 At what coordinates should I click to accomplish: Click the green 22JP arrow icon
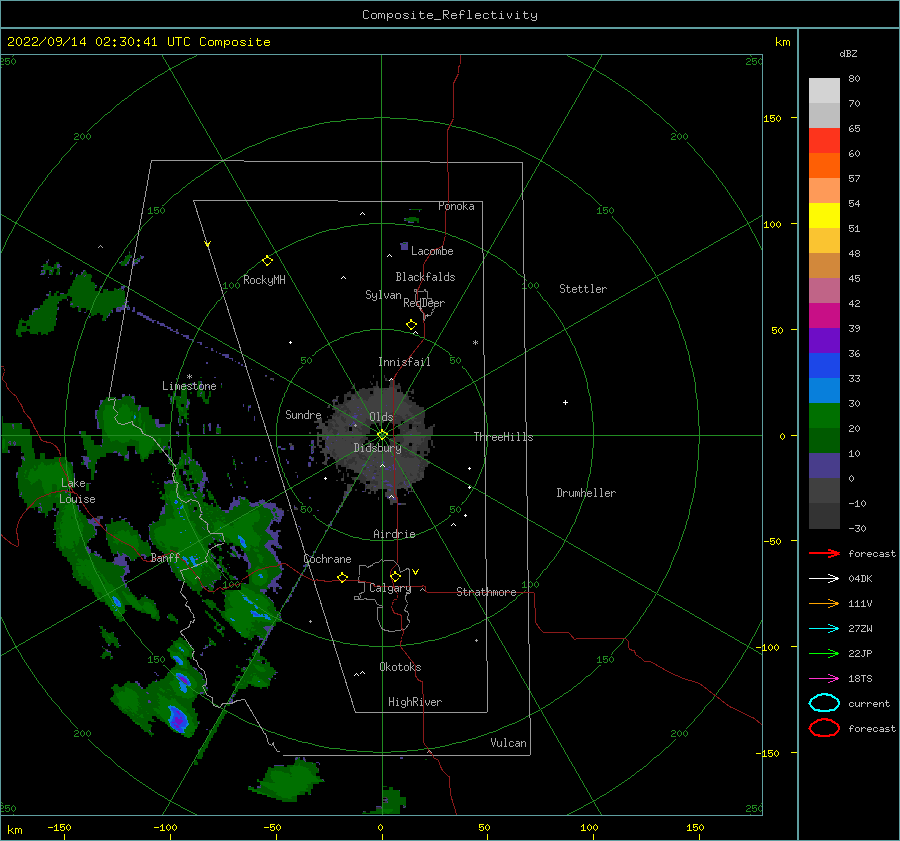[824, 653]
